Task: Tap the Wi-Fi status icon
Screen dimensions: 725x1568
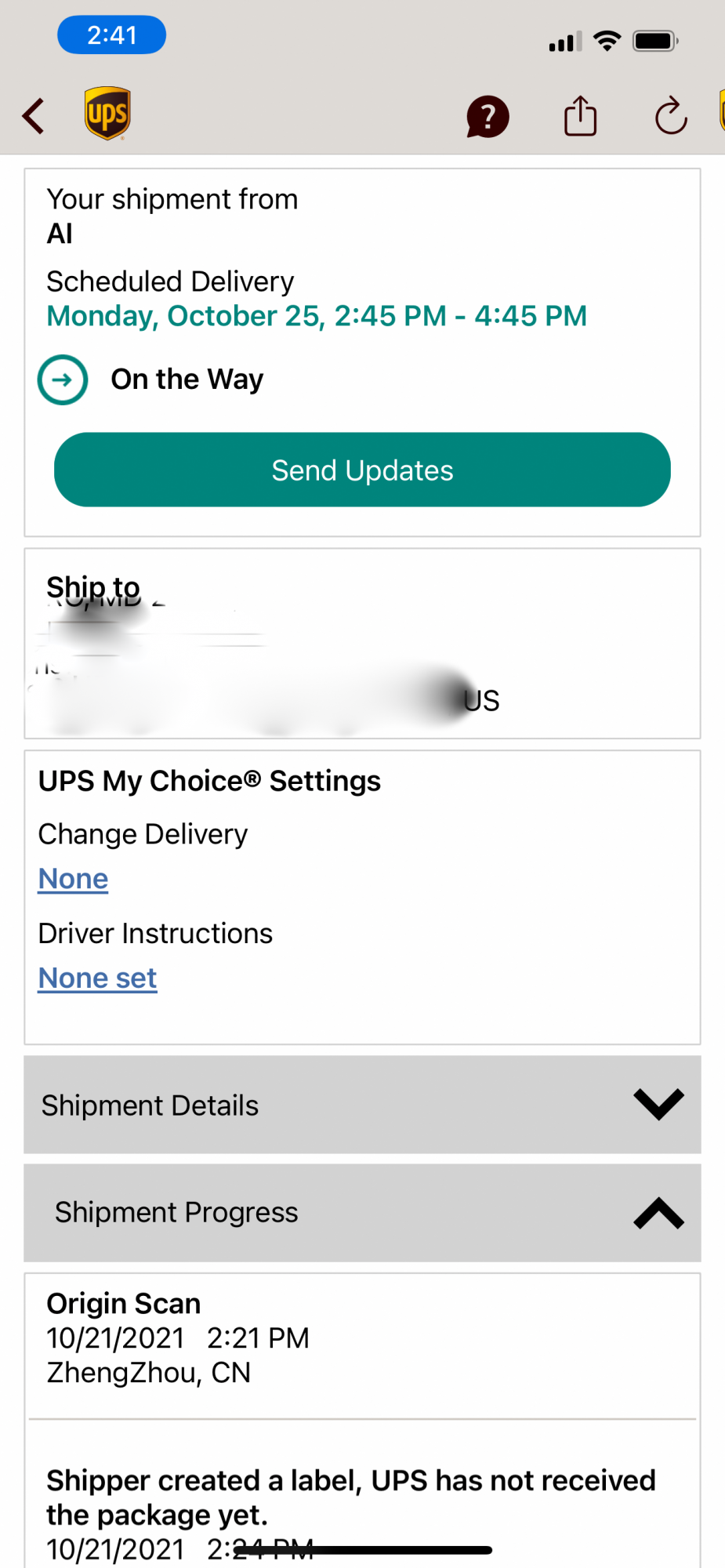Action: click(x=607, y=41)
